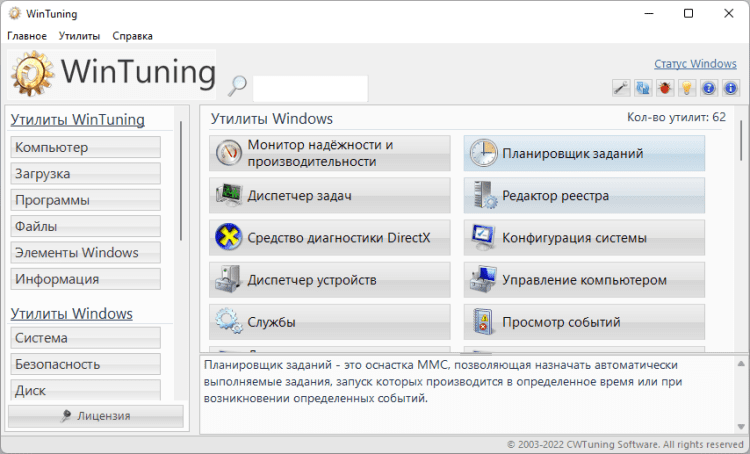Click the gauge icon of Монитор надёжности
This screenshot has width=750, height=454.
228,153
